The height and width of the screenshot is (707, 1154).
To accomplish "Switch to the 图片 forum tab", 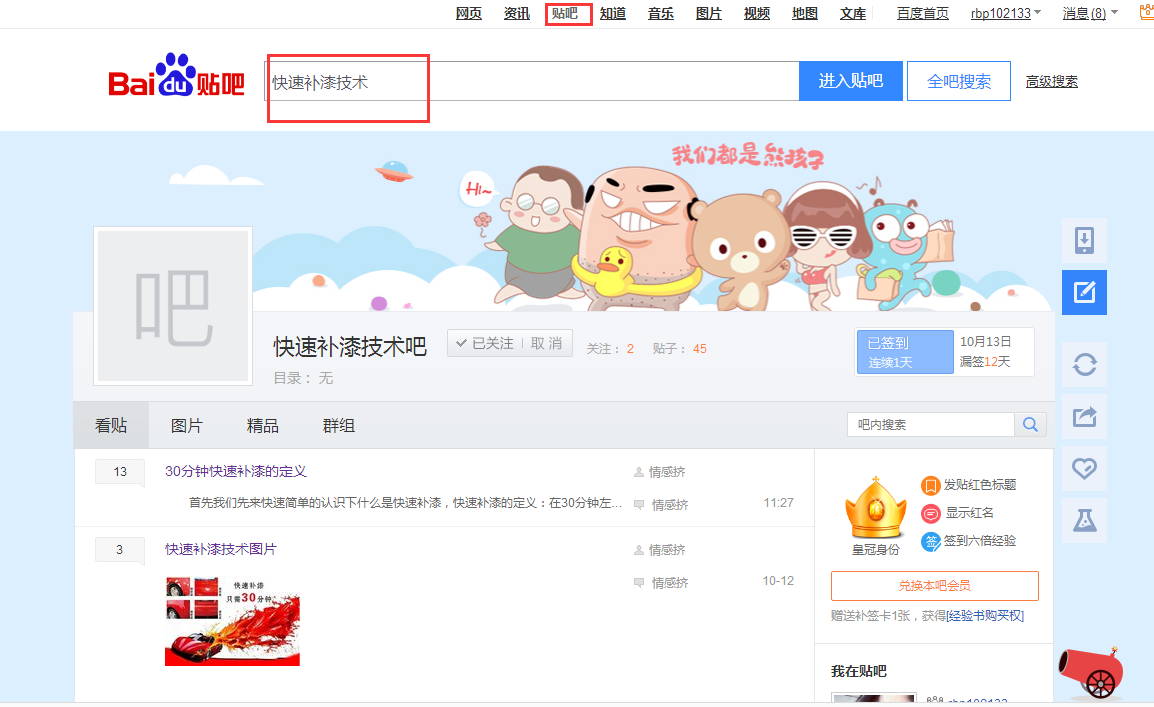I will click(187, 425).
